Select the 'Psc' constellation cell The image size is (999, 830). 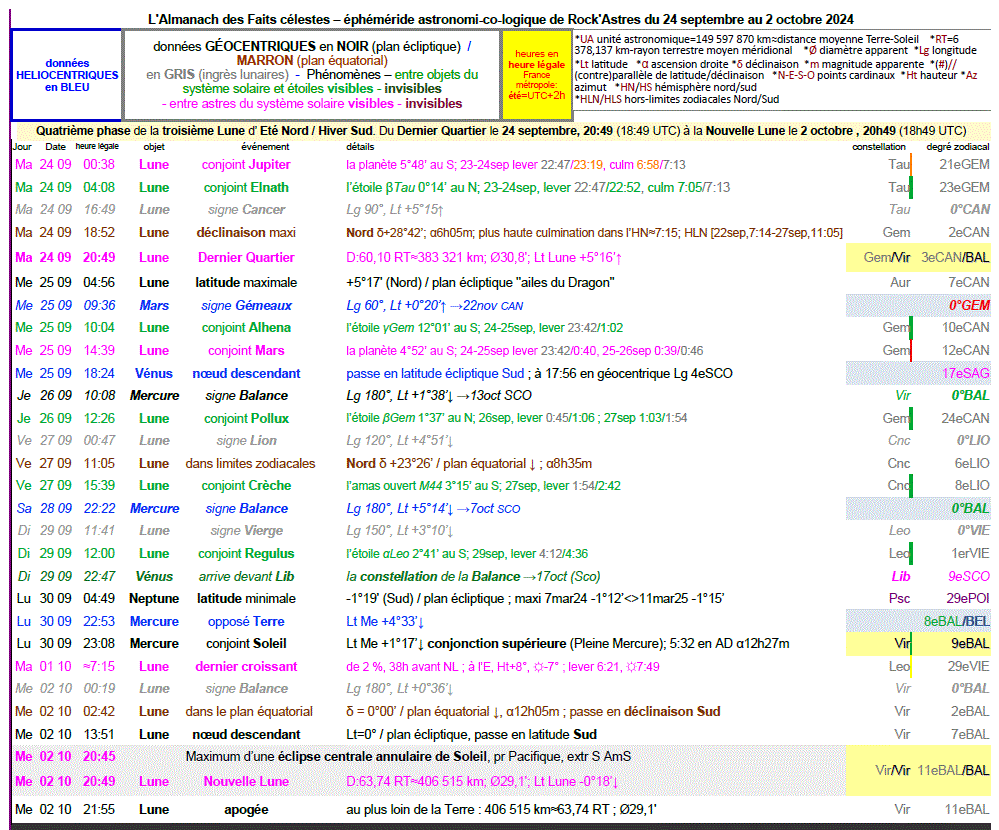[900, 598]
